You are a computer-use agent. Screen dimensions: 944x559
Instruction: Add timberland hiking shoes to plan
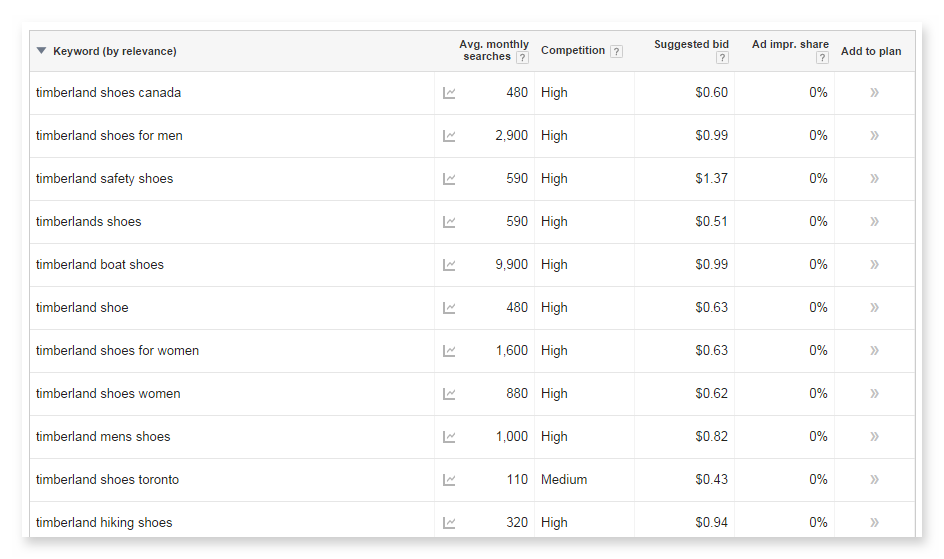pos(874,522)
